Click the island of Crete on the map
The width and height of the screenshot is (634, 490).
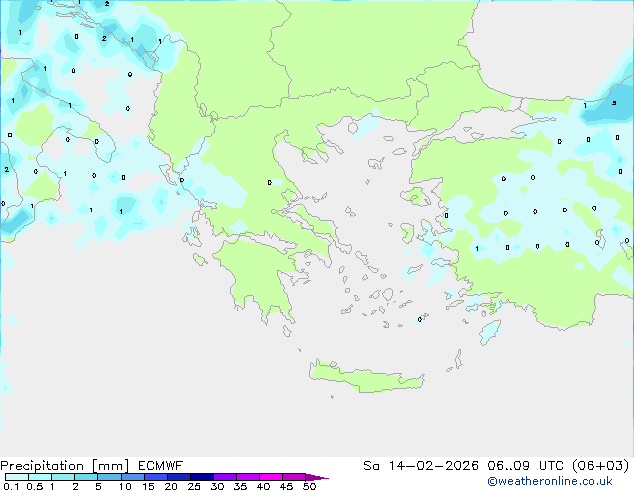click(x=367, y=377)
